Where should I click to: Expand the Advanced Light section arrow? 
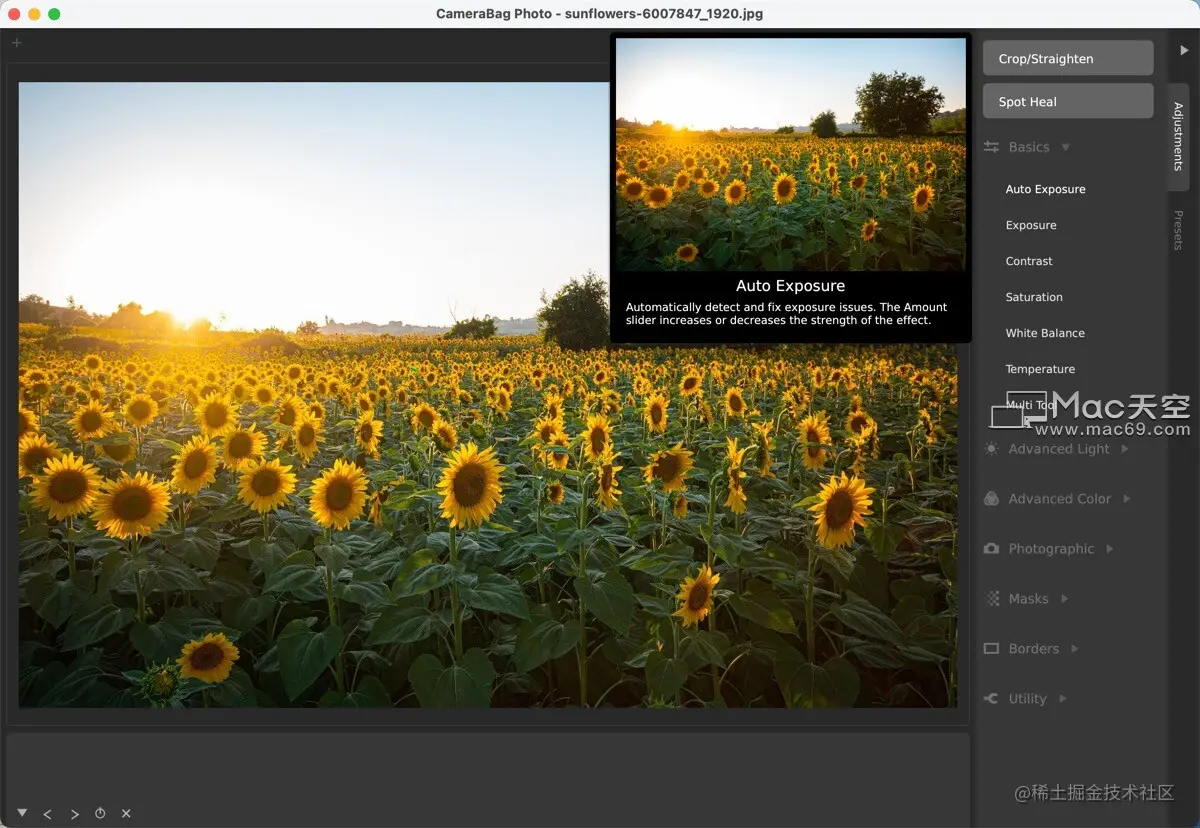coord(1125,449)
